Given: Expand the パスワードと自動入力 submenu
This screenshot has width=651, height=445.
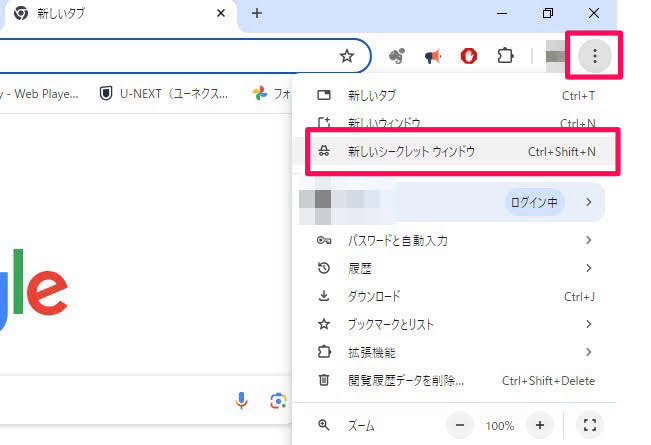Looking at the screenshot, I should click(589, 240).
